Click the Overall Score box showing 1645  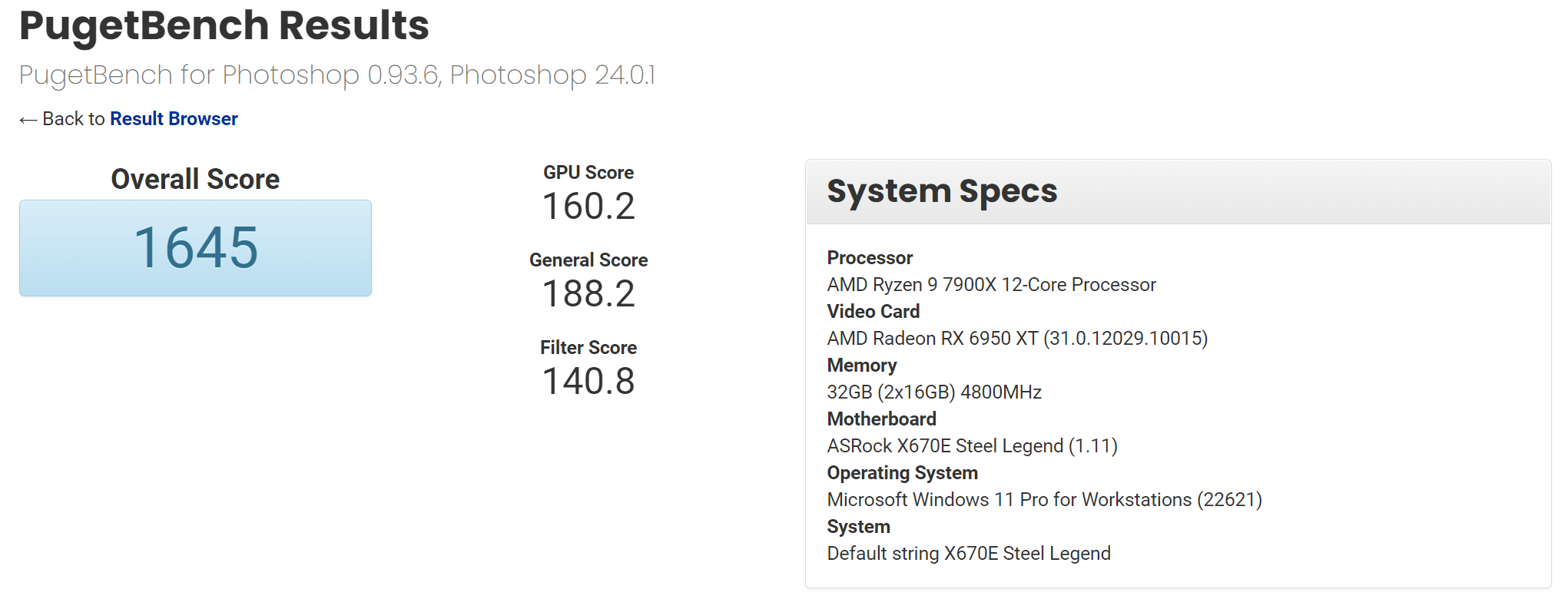(x=195, y=248)
